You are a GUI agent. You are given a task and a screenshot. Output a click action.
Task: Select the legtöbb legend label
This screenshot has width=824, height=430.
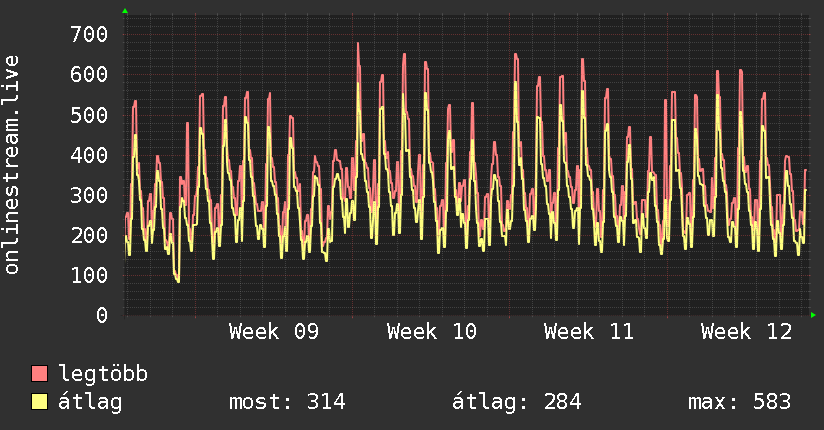pyautogui.click(x=103, y=374)
